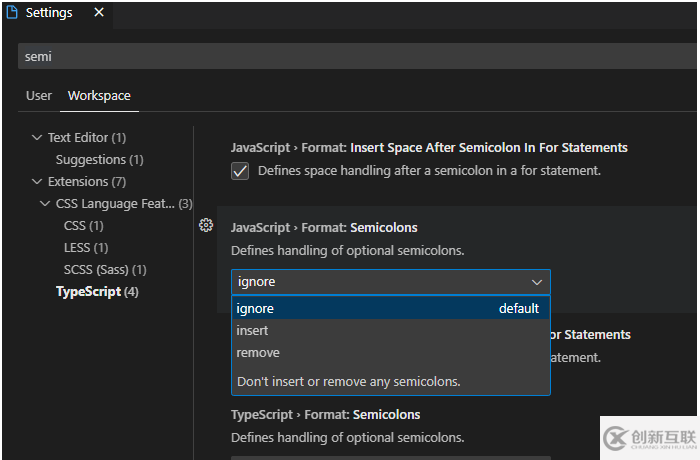Collapse the Text Editor tree chevron
Screen dimensions: 700x460
click(37, 138)
